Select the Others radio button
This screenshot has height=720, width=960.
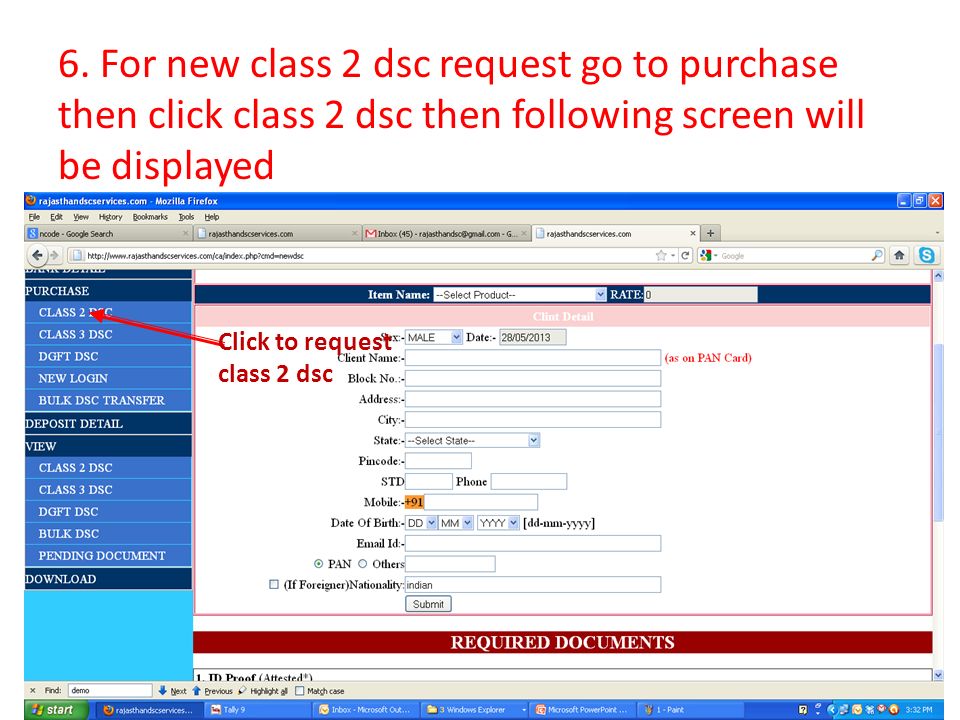[x=362, y=564]
